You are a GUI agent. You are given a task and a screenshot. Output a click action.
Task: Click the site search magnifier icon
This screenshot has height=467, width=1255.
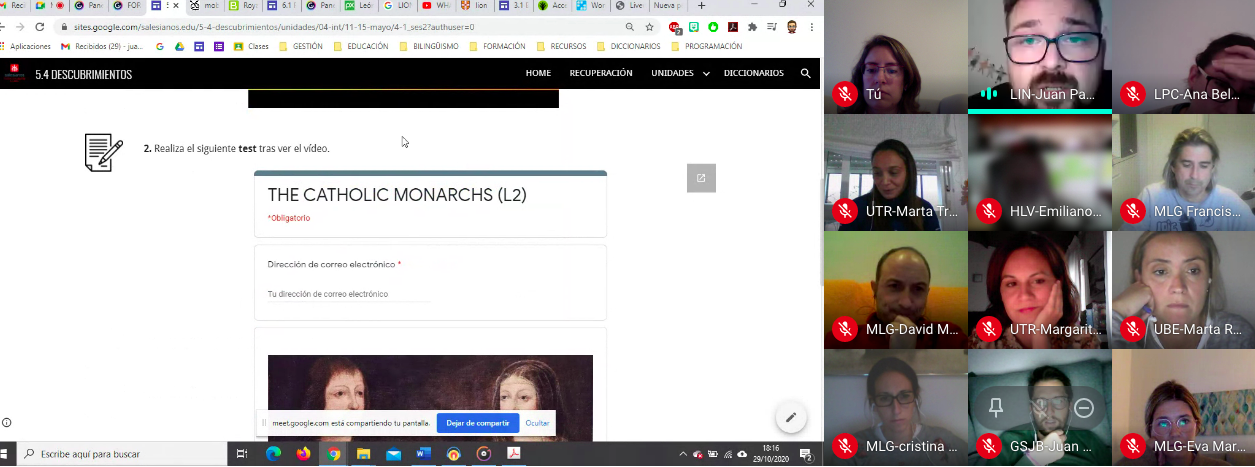pyautogui.click(x=805, y=73)
